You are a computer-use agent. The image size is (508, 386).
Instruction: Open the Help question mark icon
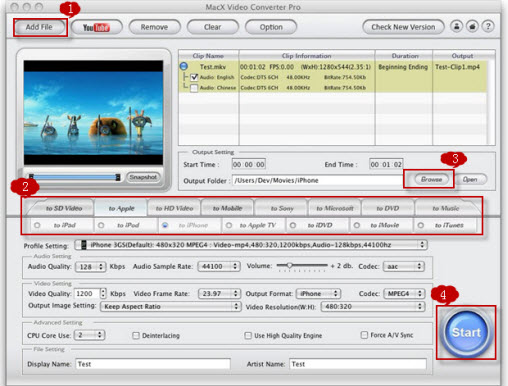pyautogui.click(x=488, y=26)
